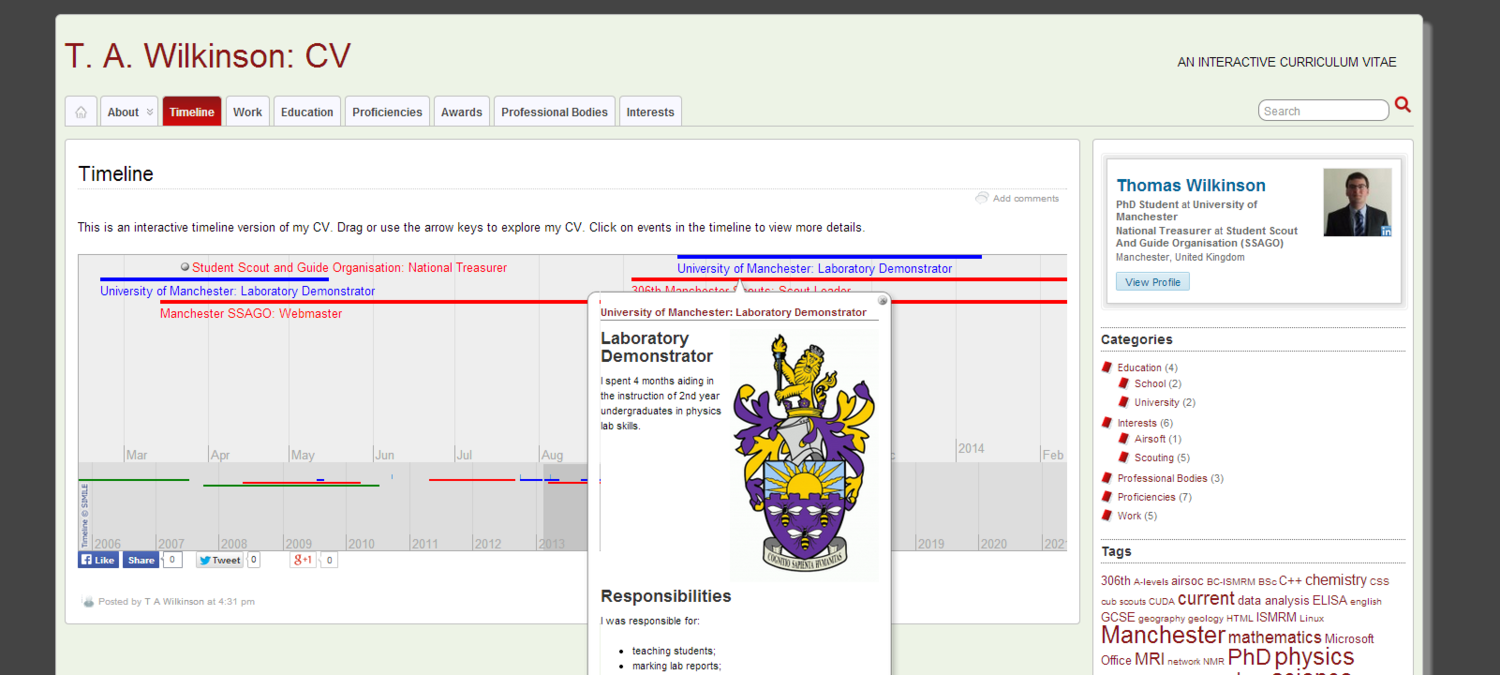Viewport: 1500px width, 675px height.
Task: Open the Professional Bodies tab
Action: click(555, 112)
